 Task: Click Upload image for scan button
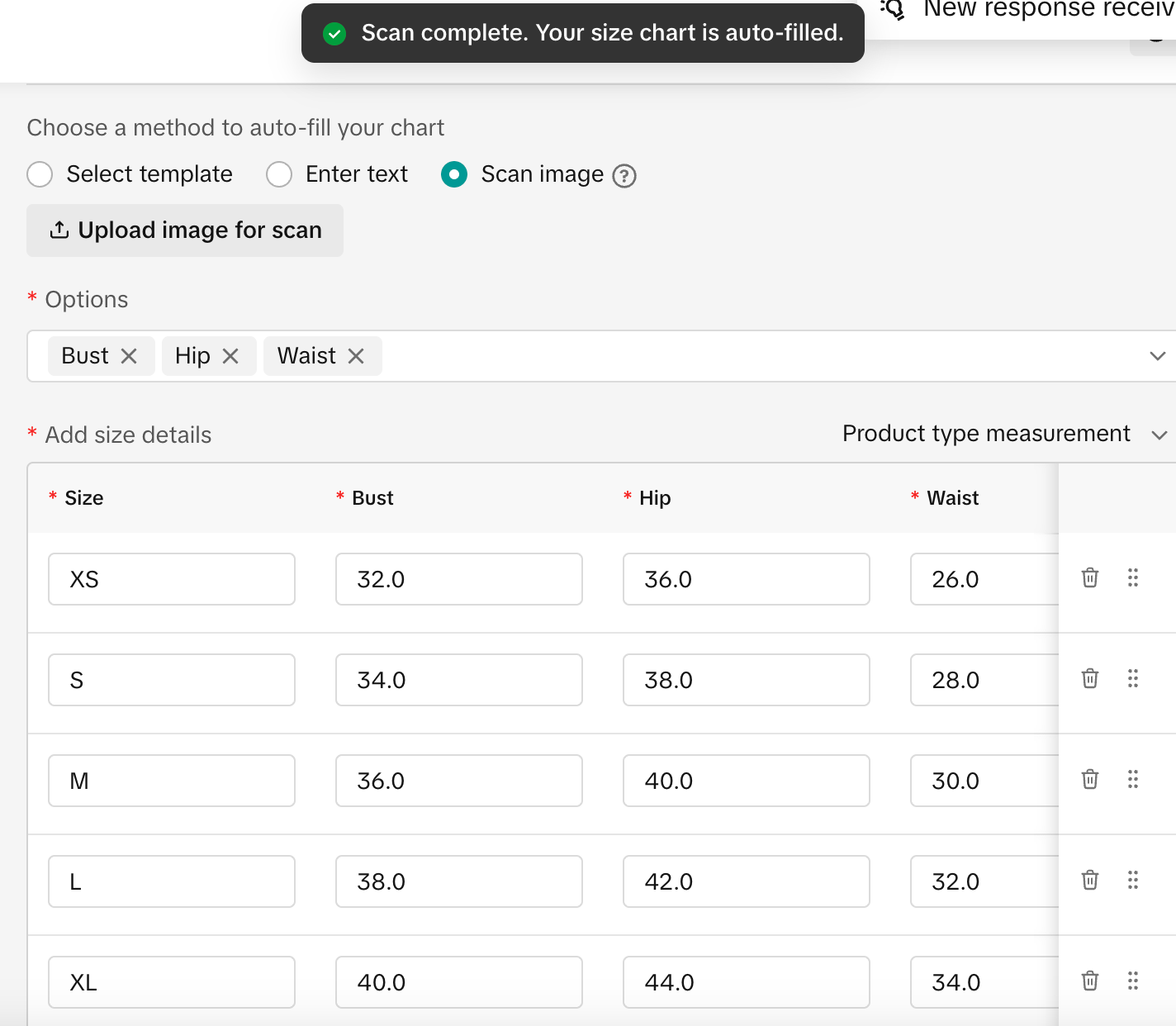(185, 230)
